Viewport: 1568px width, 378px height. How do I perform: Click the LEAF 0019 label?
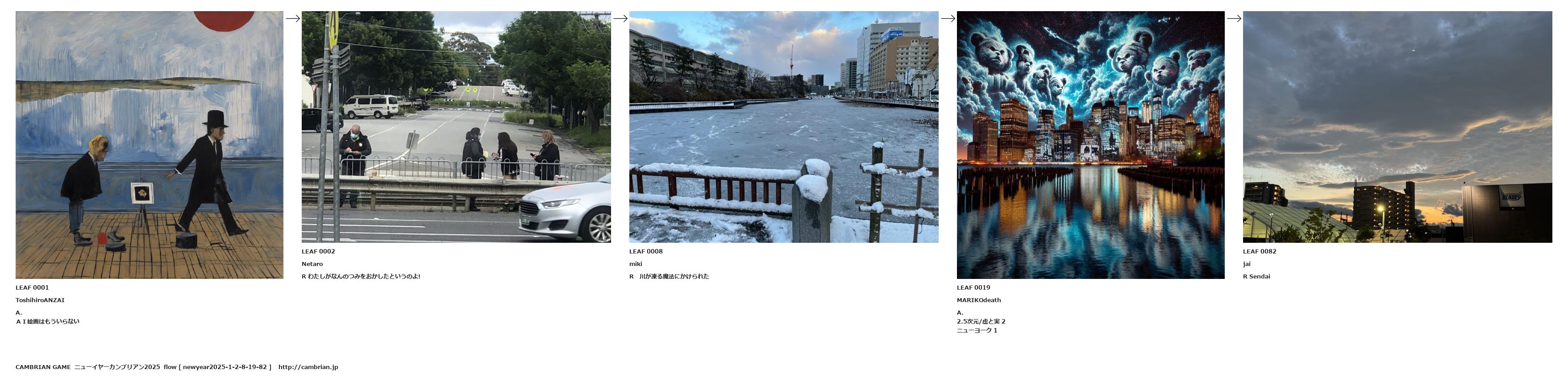point(973,287)
